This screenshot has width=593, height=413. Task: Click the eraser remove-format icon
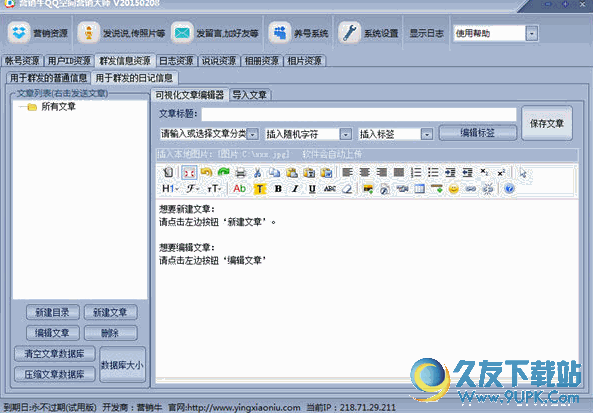[347, 188]
